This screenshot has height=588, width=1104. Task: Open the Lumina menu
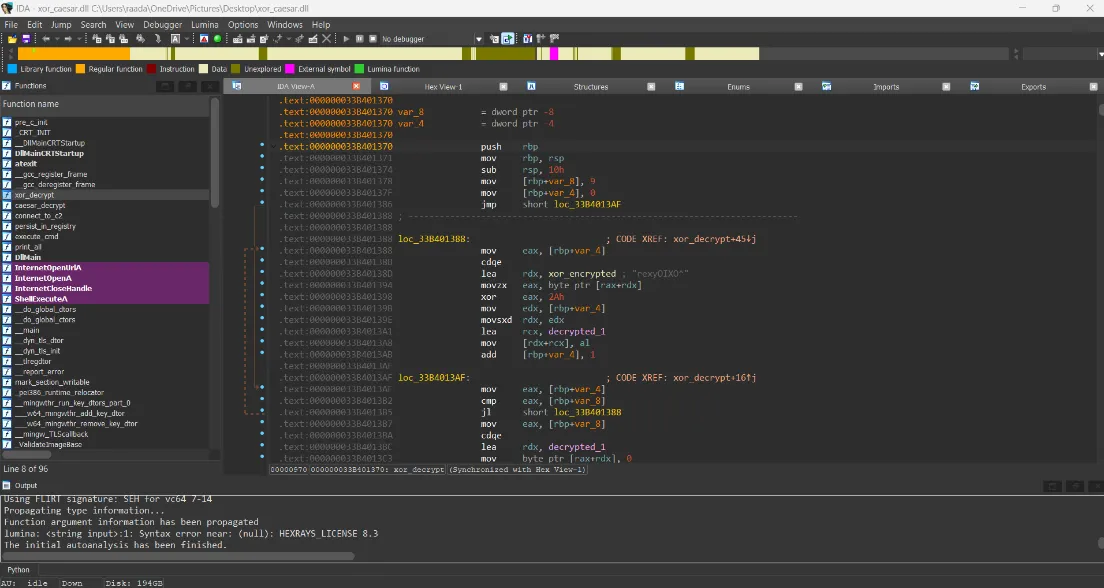(205, 24)
